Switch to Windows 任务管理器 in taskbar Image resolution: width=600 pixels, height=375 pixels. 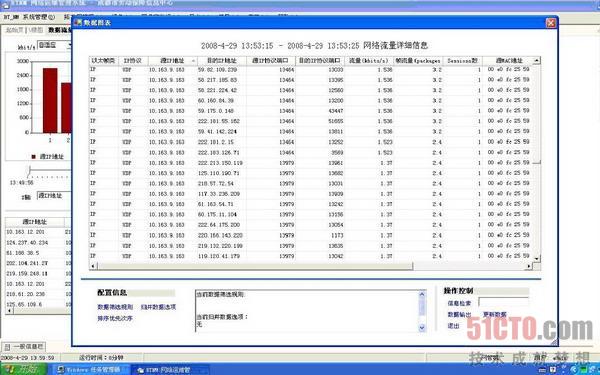(90, 370)
